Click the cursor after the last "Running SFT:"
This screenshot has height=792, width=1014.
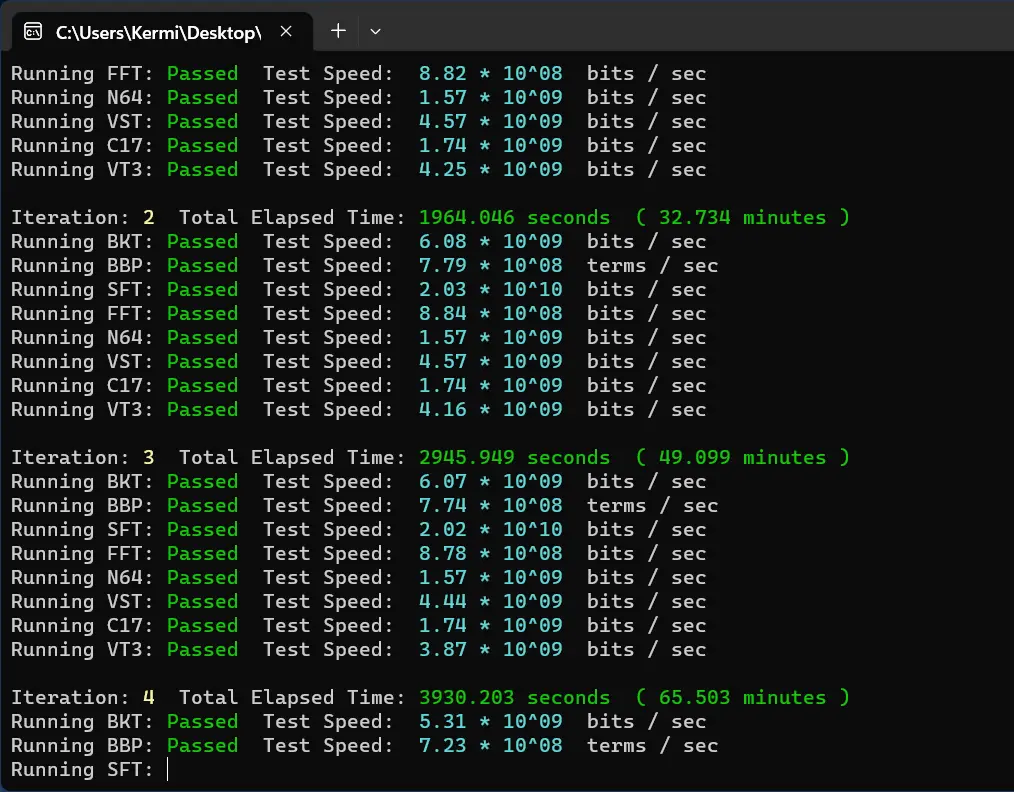pyautogui.click(x=167, y=769)
